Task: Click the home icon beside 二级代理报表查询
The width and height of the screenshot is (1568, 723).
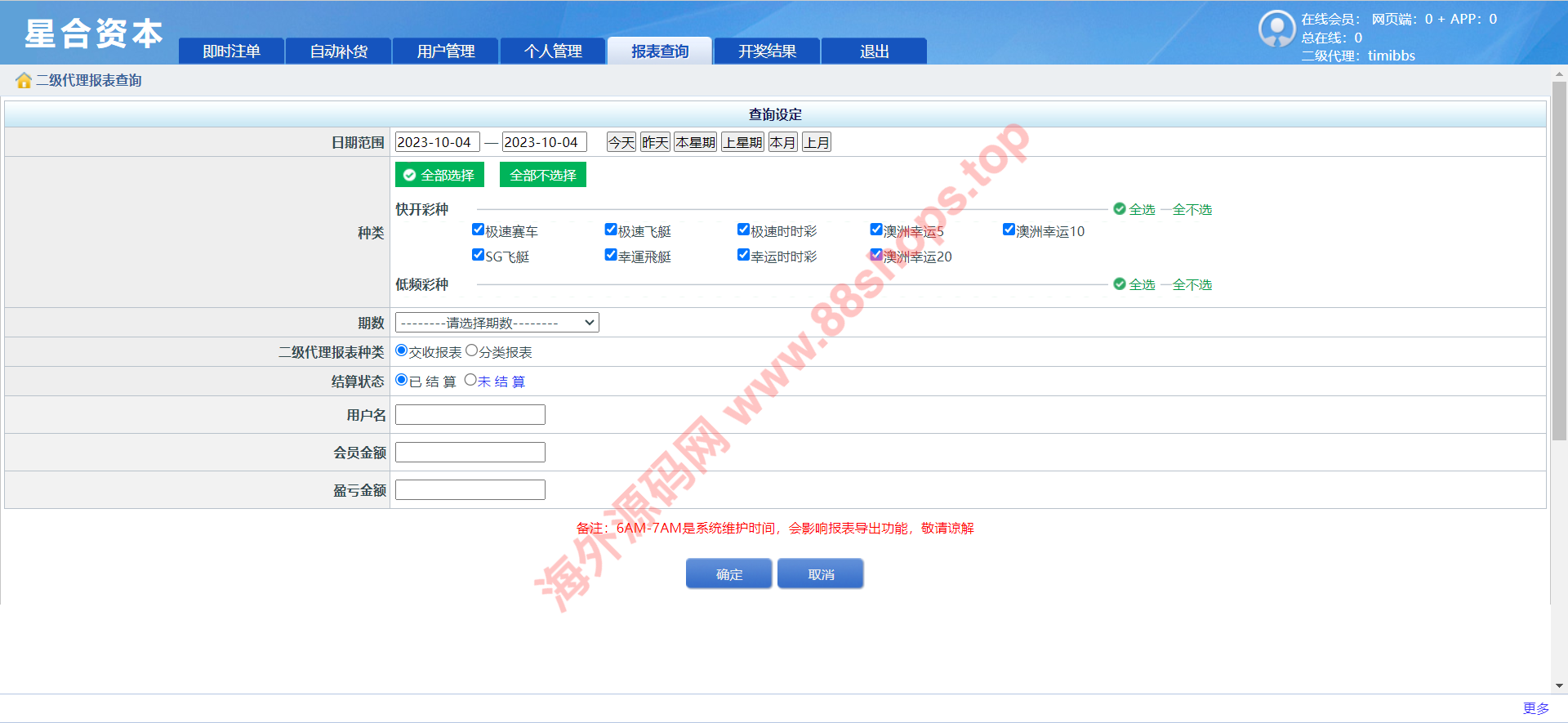Action: [24, 80]
